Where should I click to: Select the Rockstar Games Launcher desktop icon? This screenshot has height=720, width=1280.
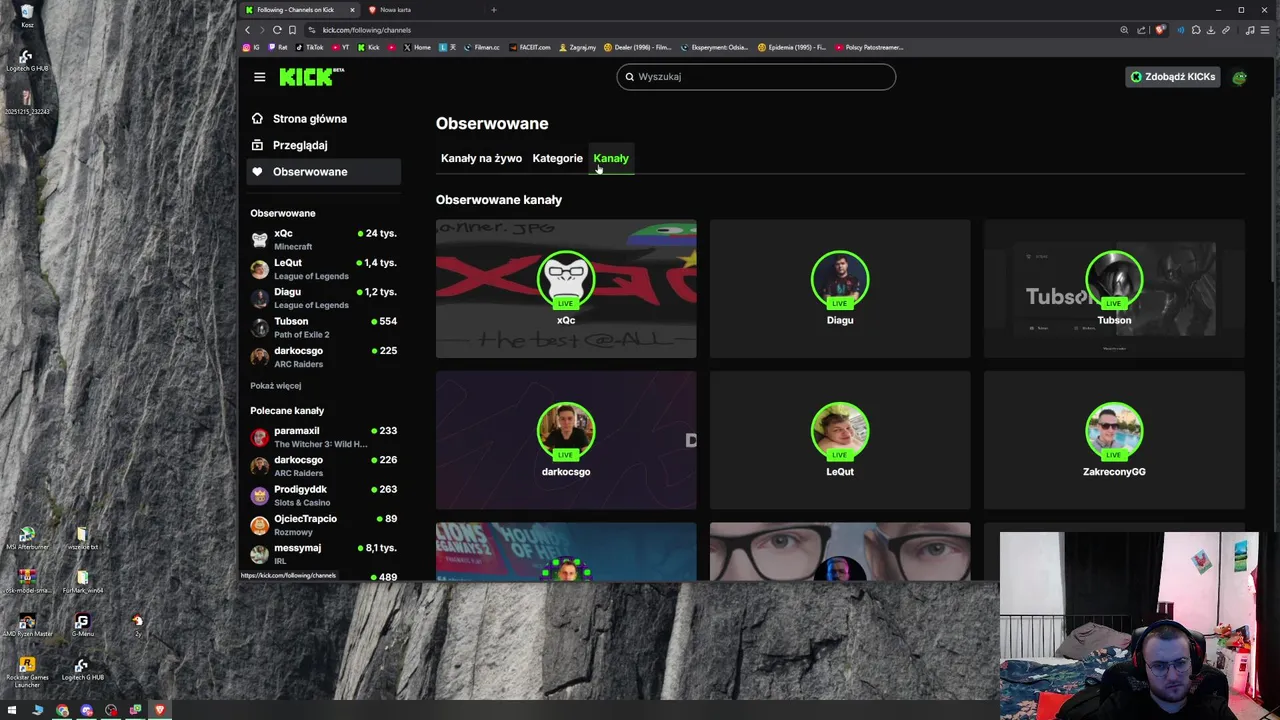pos(27,672)
